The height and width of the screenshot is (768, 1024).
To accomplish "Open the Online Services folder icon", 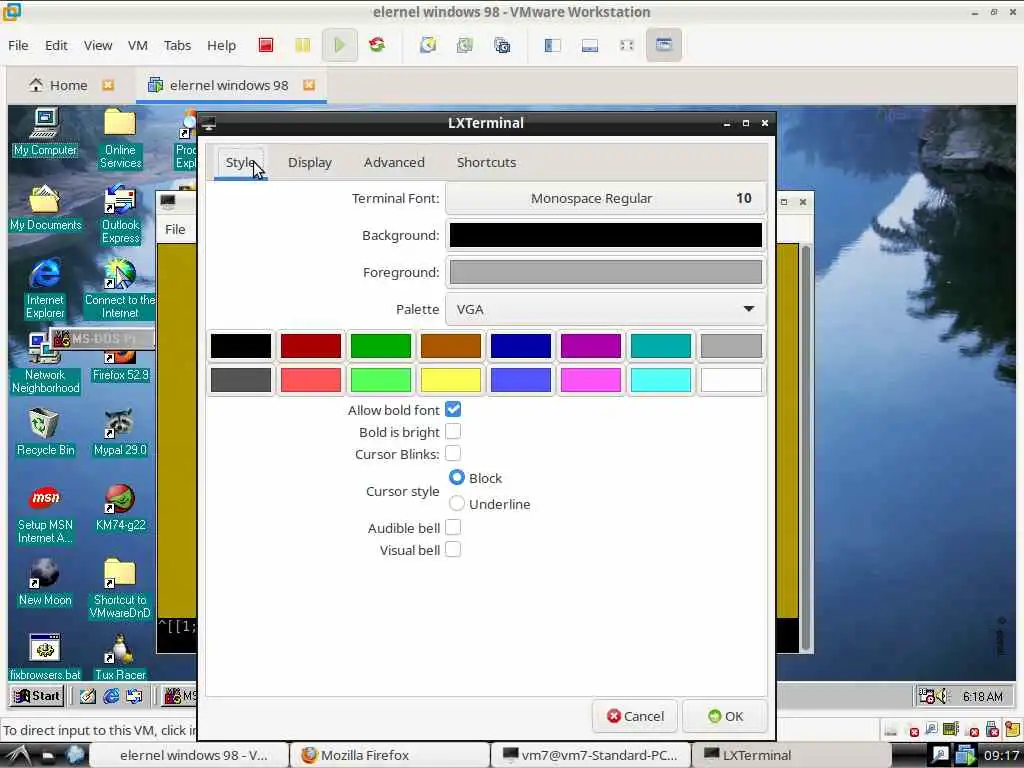I will click(x=120, y=138).
